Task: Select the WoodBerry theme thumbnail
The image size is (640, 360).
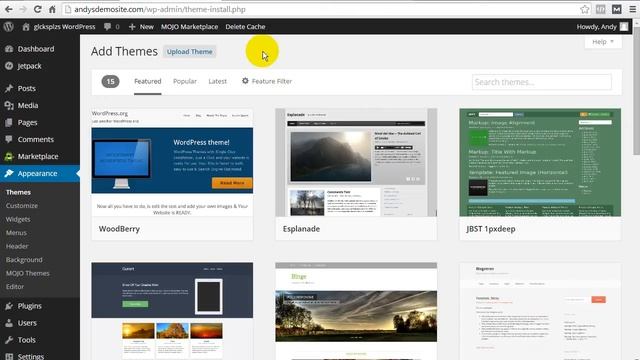Action: [172, 162]
